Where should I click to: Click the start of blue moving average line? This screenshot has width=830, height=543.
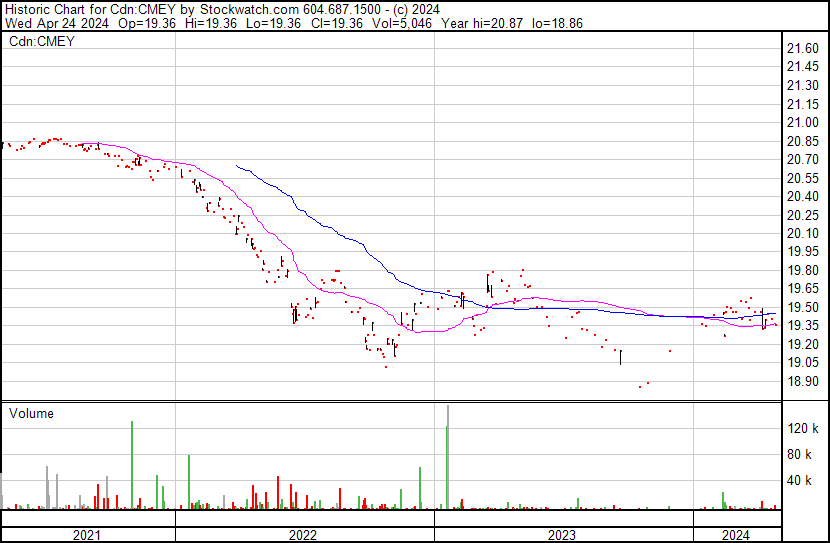tap(236, 165)
